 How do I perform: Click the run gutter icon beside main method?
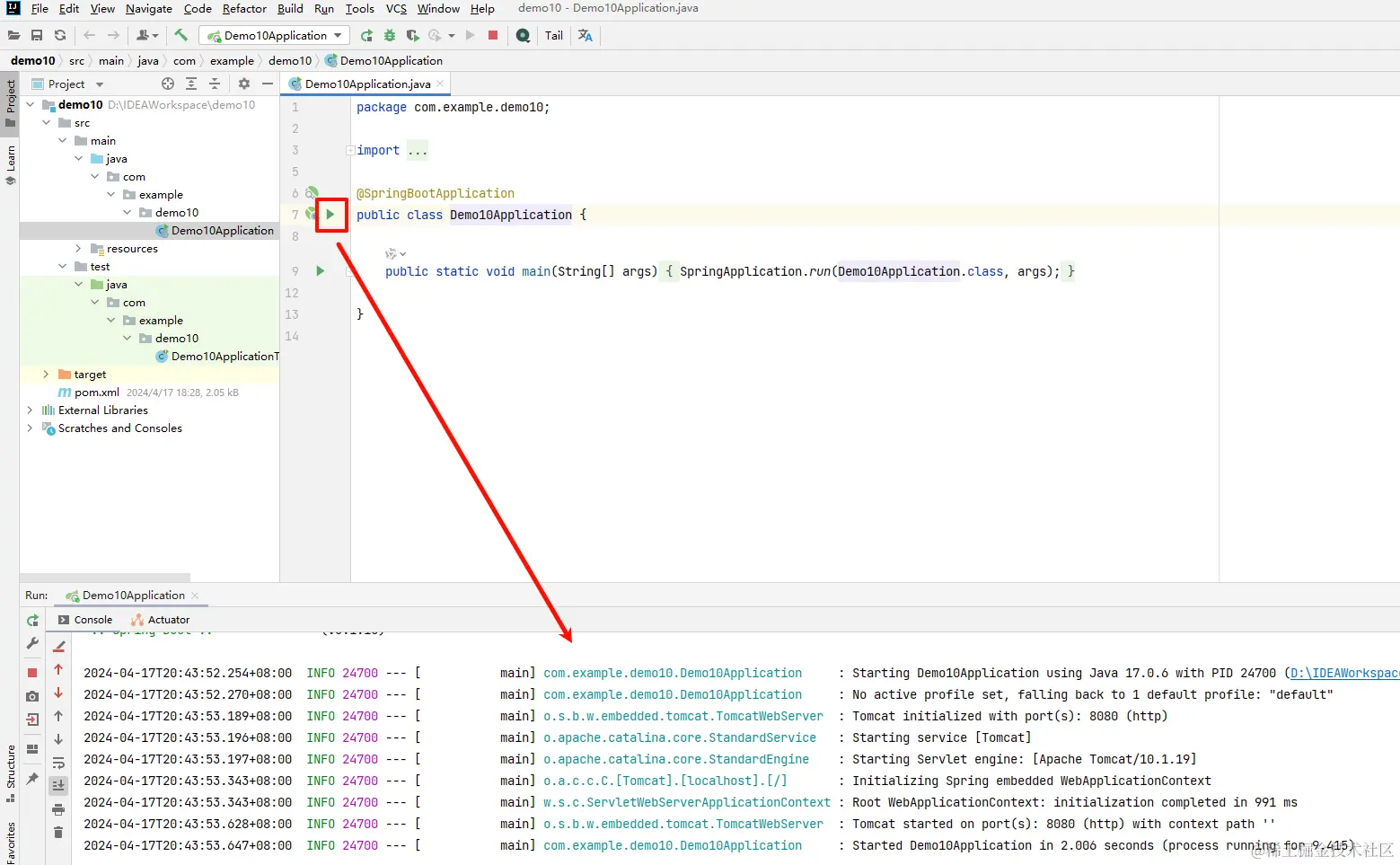click(x=321, y=270)
